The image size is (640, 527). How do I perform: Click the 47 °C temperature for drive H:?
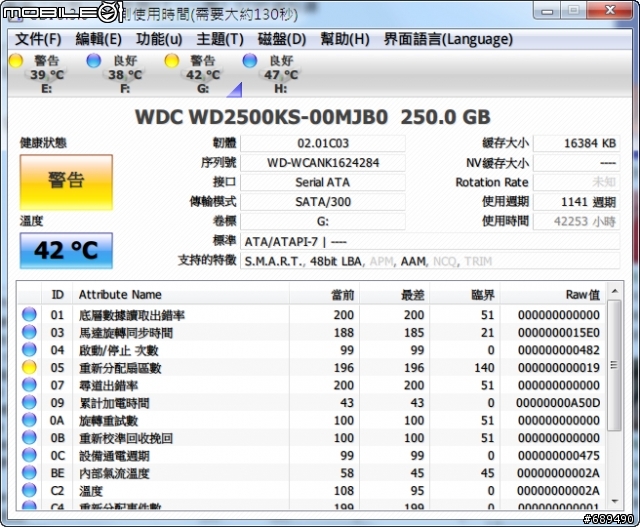click(x=281, y=75)
